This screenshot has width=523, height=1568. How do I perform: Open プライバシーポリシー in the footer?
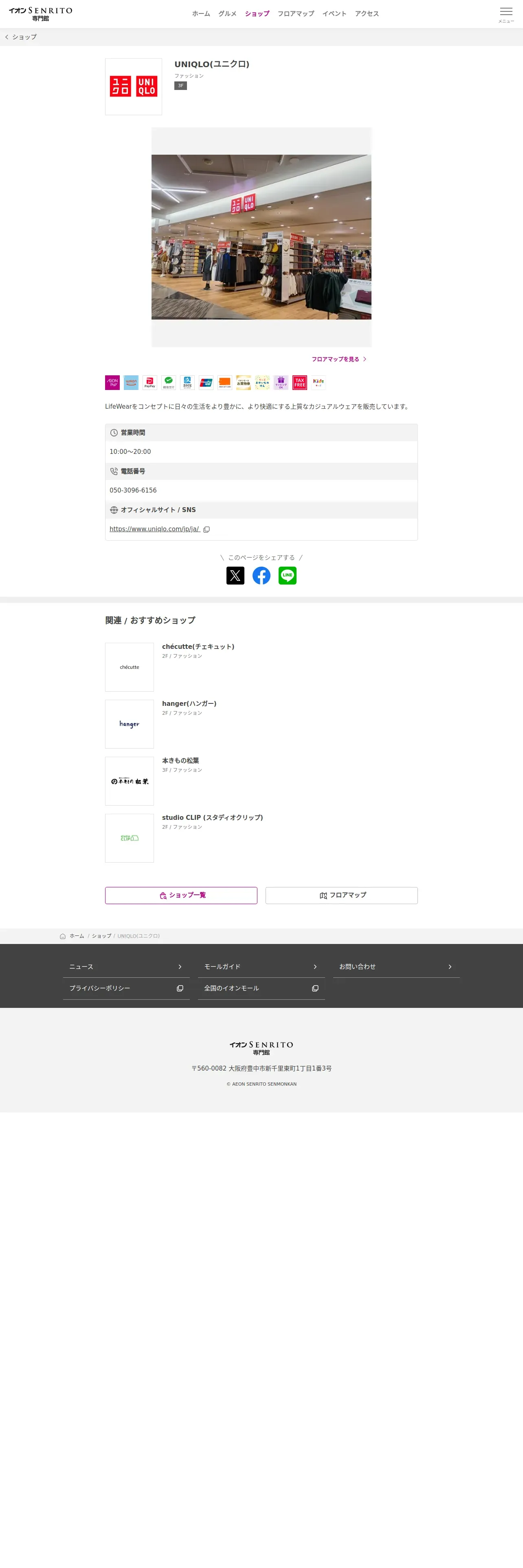126,988
